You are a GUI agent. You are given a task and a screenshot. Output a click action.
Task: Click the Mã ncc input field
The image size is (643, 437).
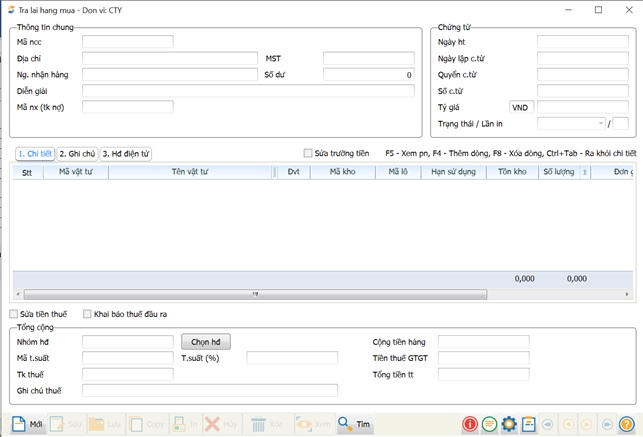(x=127, y=42)
